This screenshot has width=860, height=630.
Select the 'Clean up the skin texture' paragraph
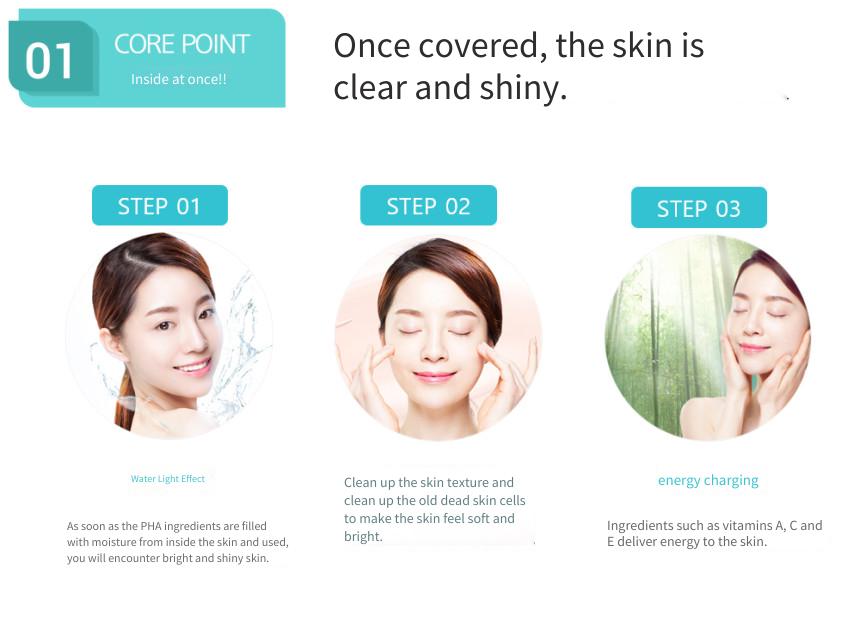[x=434, y=509]
